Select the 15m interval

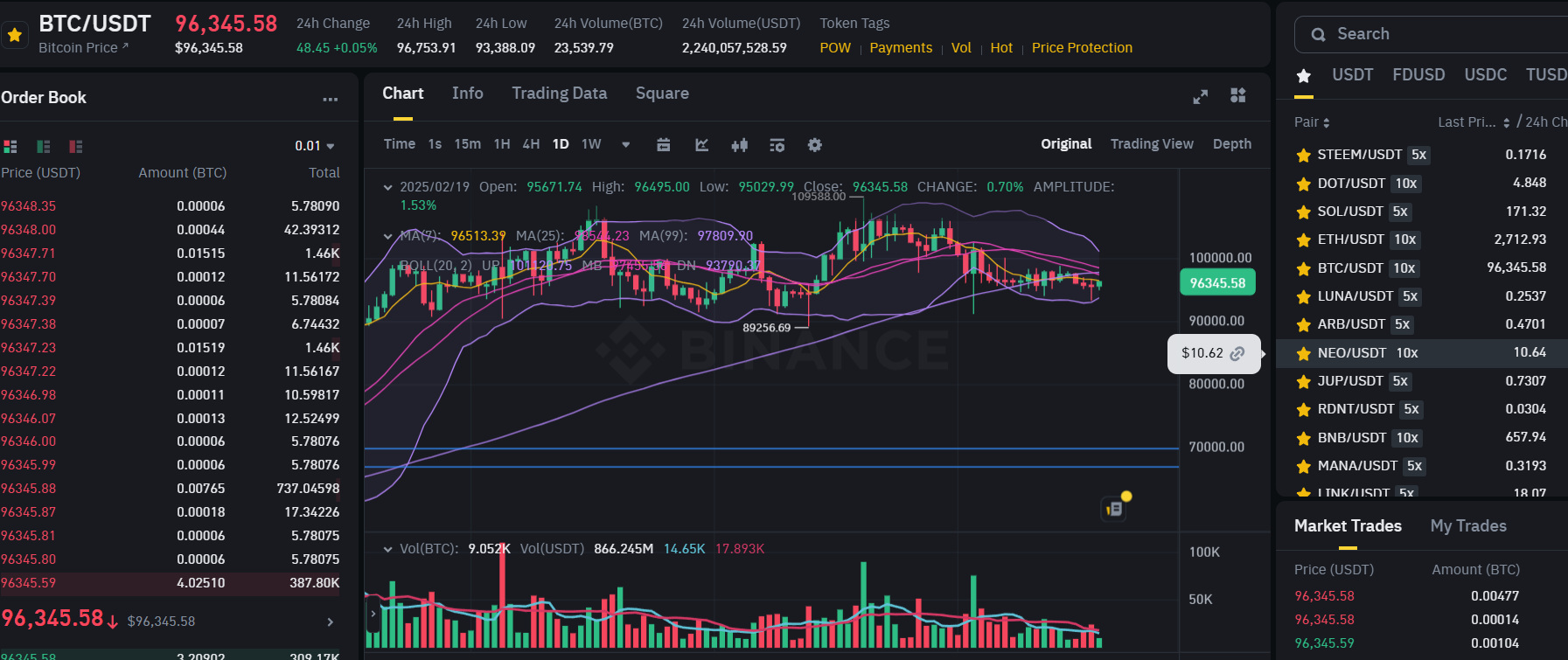468,144
